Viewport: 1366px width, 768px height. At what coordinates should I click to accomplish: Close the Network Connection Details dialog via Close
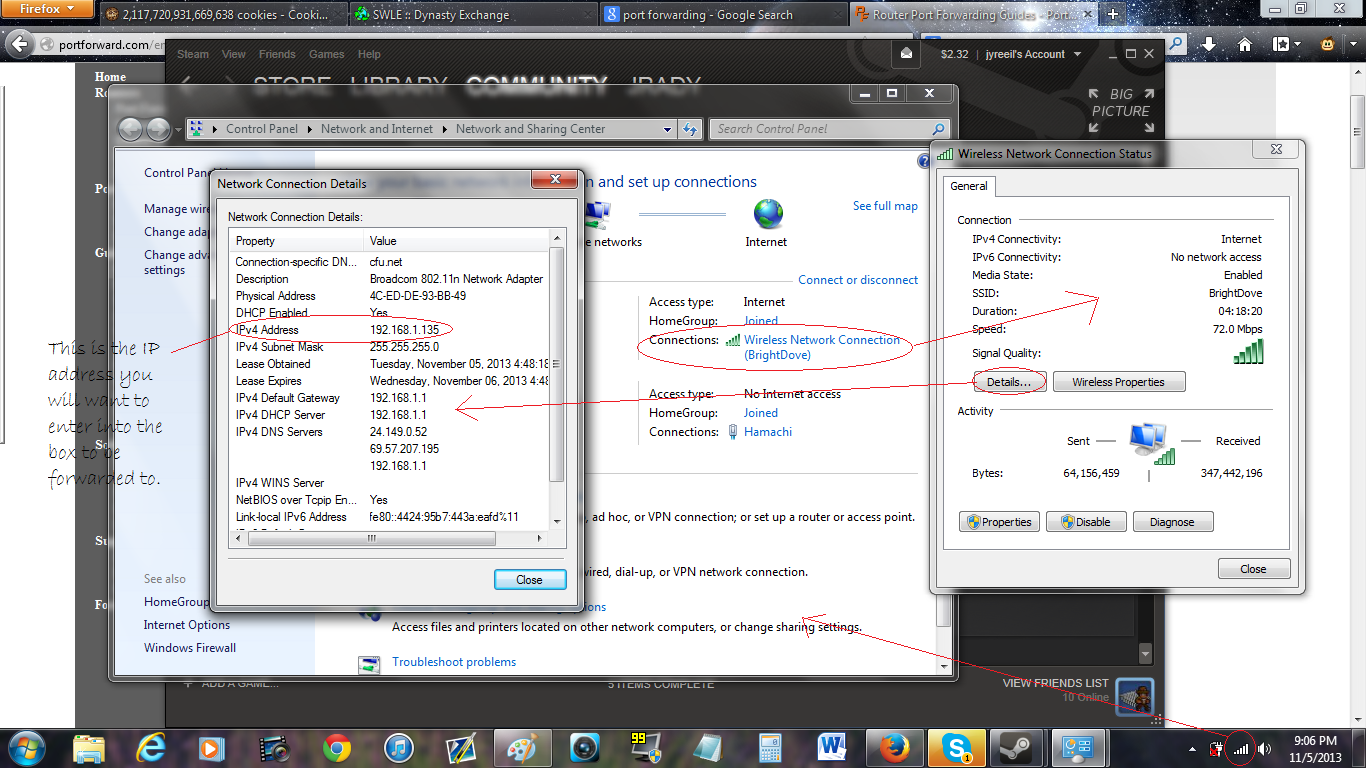(x=530, y=580)
